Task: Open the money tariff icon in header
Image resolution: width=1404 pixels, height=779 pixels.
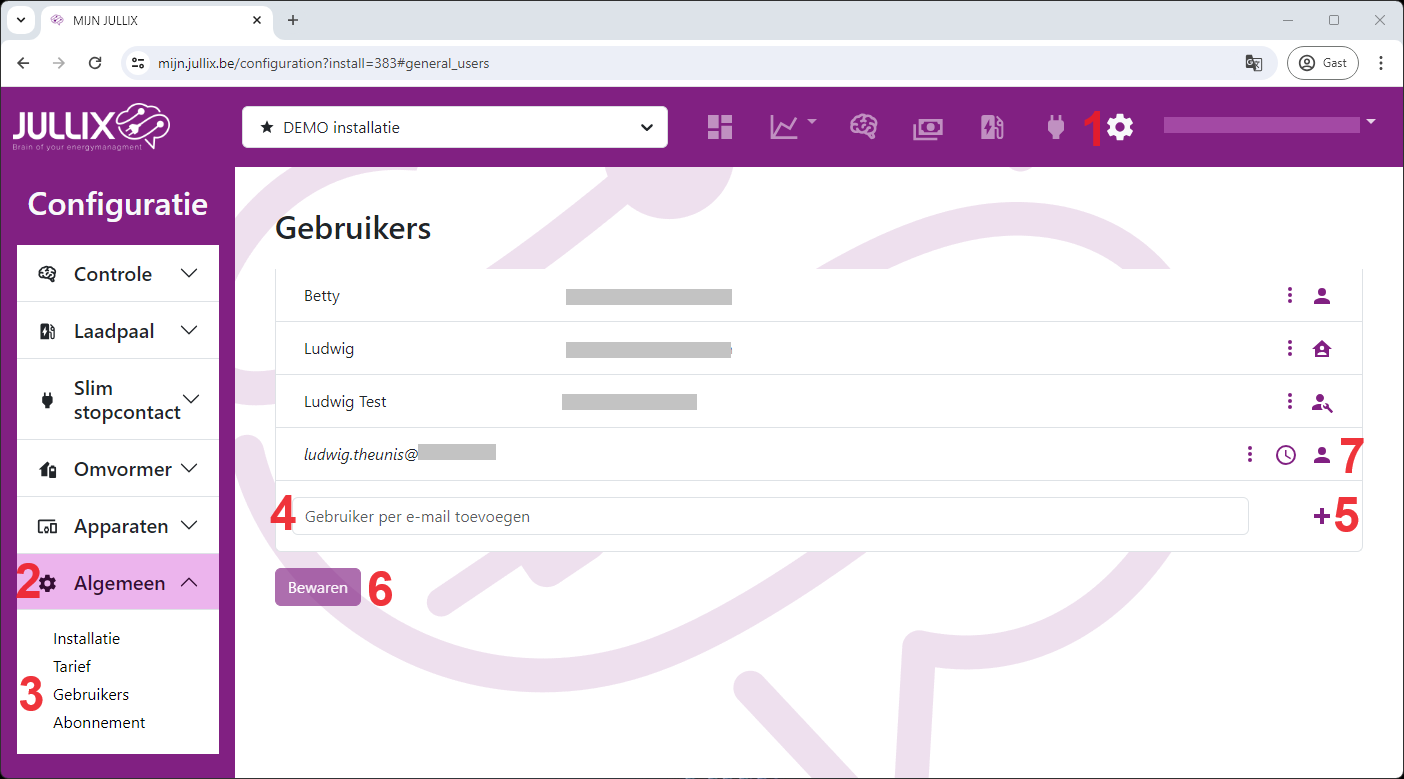Action: pyautogui.click(x=928, y=128)
